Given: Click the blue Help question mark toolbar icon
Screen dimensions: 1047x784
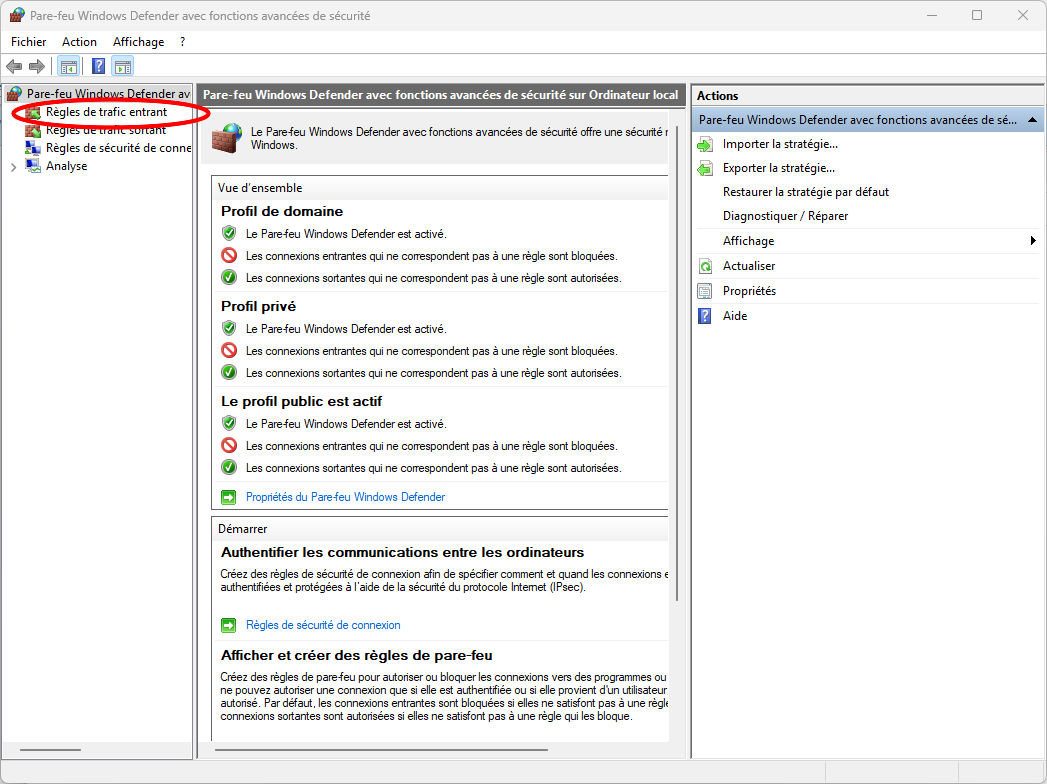Looking at the screenshot, I should [x=98, y=67].
